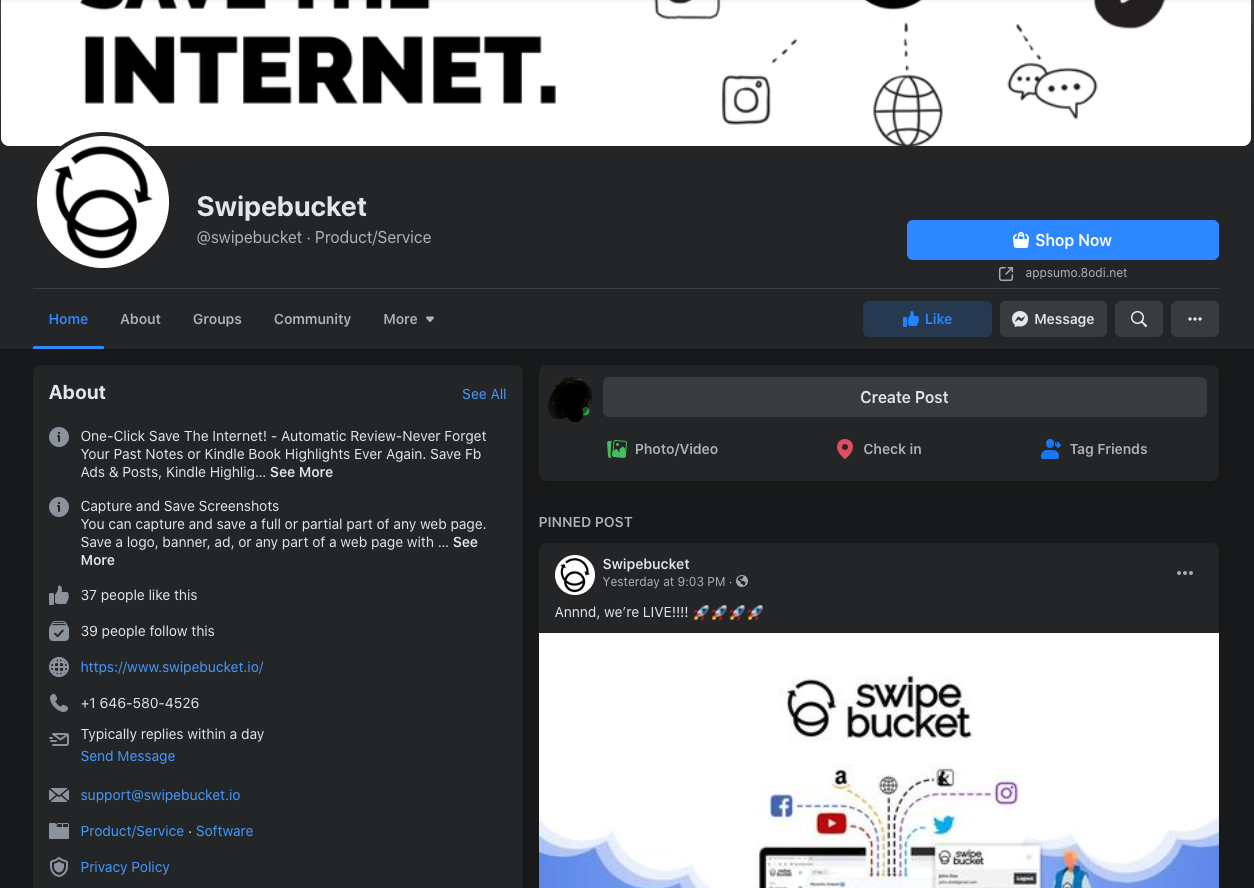Open the Community tab
The width and height of the screenshot is (1254, 888).
(312, 319)
